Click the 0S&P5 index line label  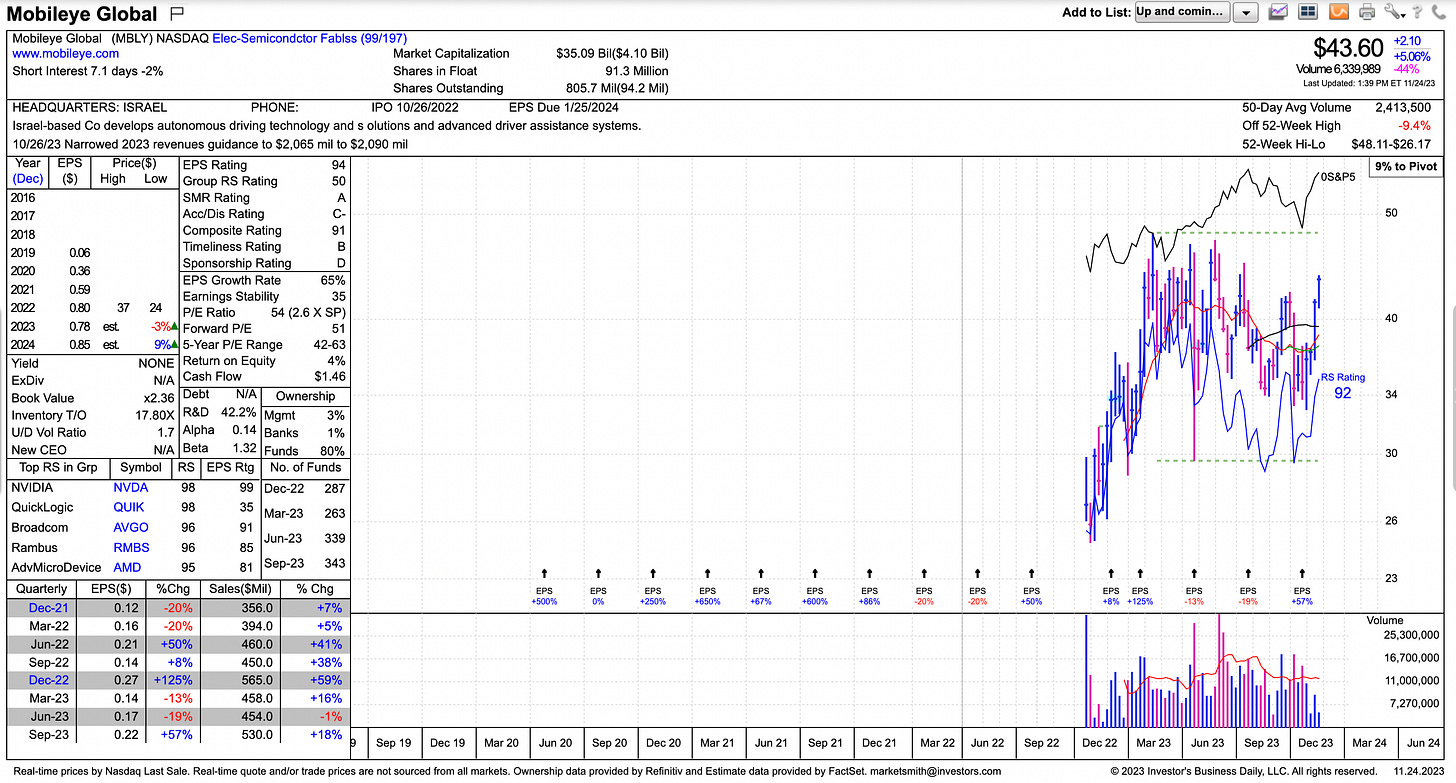point(1339,177)
